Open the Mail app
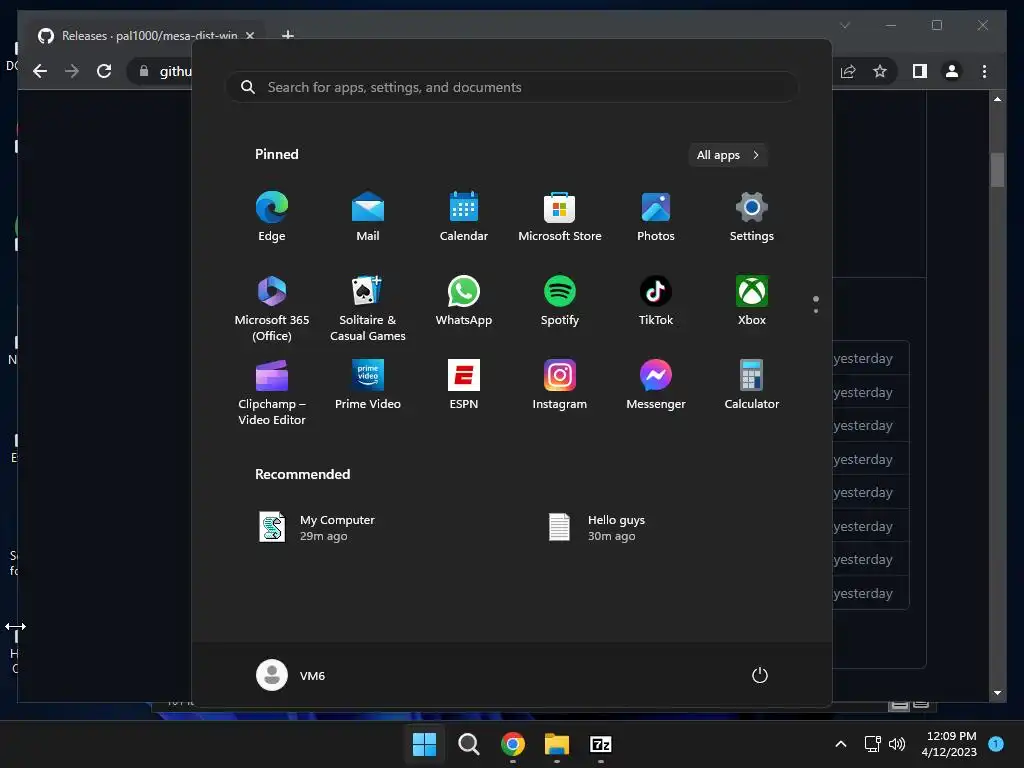The image size is (1024, 768). click(368, 216)
